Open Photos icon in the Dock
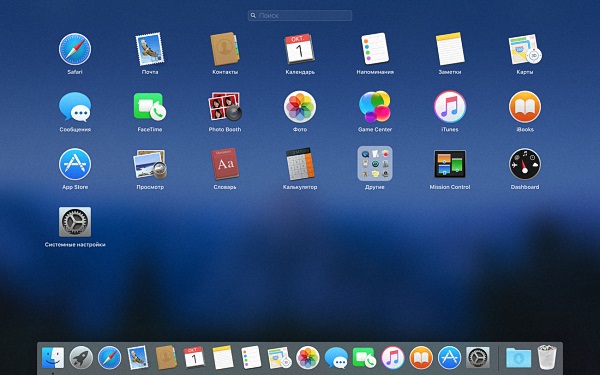 [308, 358]
